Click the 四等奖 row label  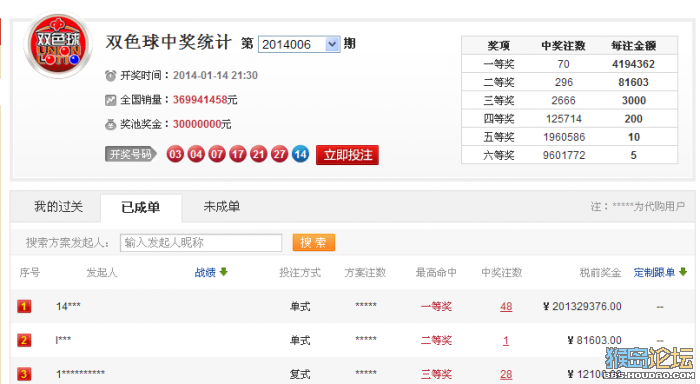click(x=499, y=119)
